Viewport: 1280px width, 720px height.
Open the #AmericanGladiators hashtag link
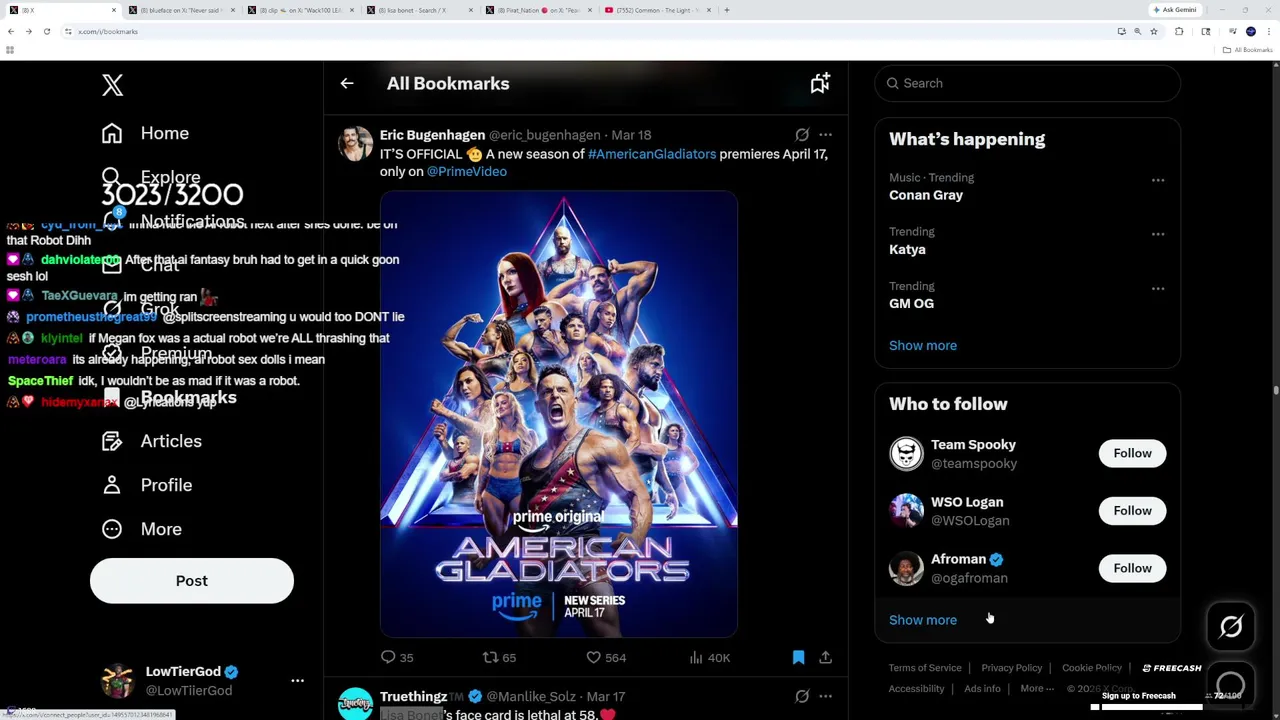(x=652, y=154)
